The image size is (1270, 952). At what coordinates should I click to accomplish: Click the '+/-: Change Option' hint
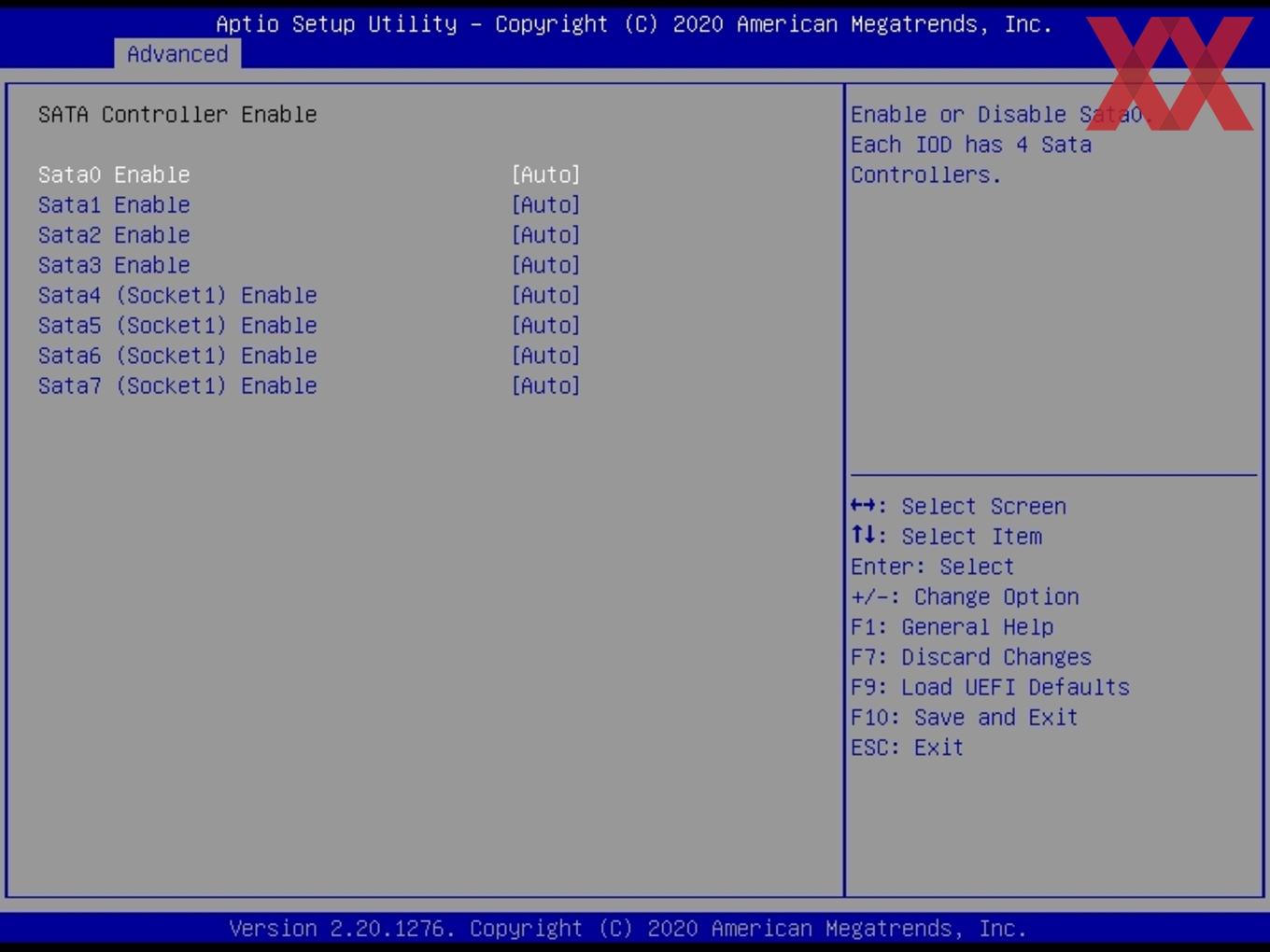965,596
